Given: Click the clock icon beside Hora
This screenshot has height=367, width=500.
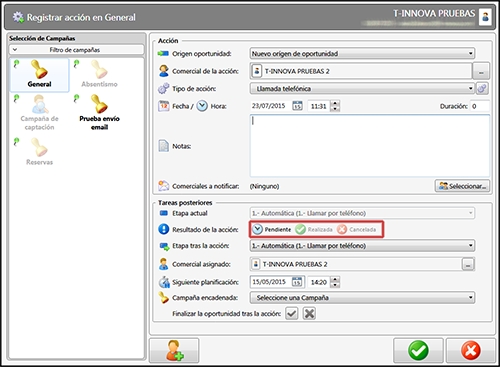Looking at the screenshot, I should [x=202, y=106].
